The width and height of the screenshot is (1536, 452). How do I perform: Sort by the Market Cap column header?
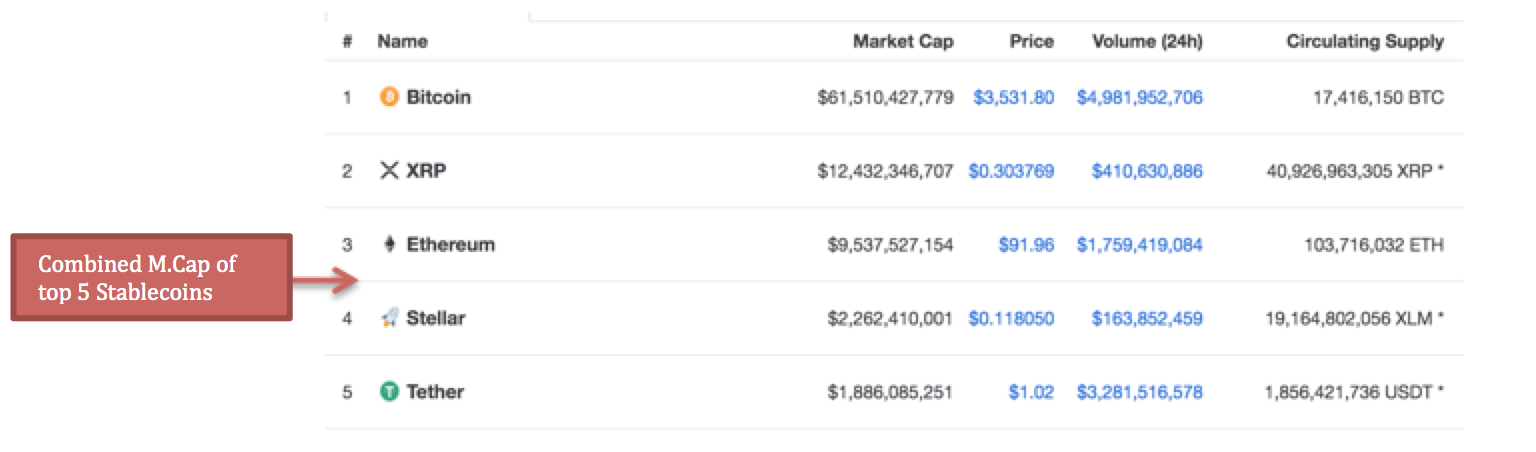tap(903, 41)
